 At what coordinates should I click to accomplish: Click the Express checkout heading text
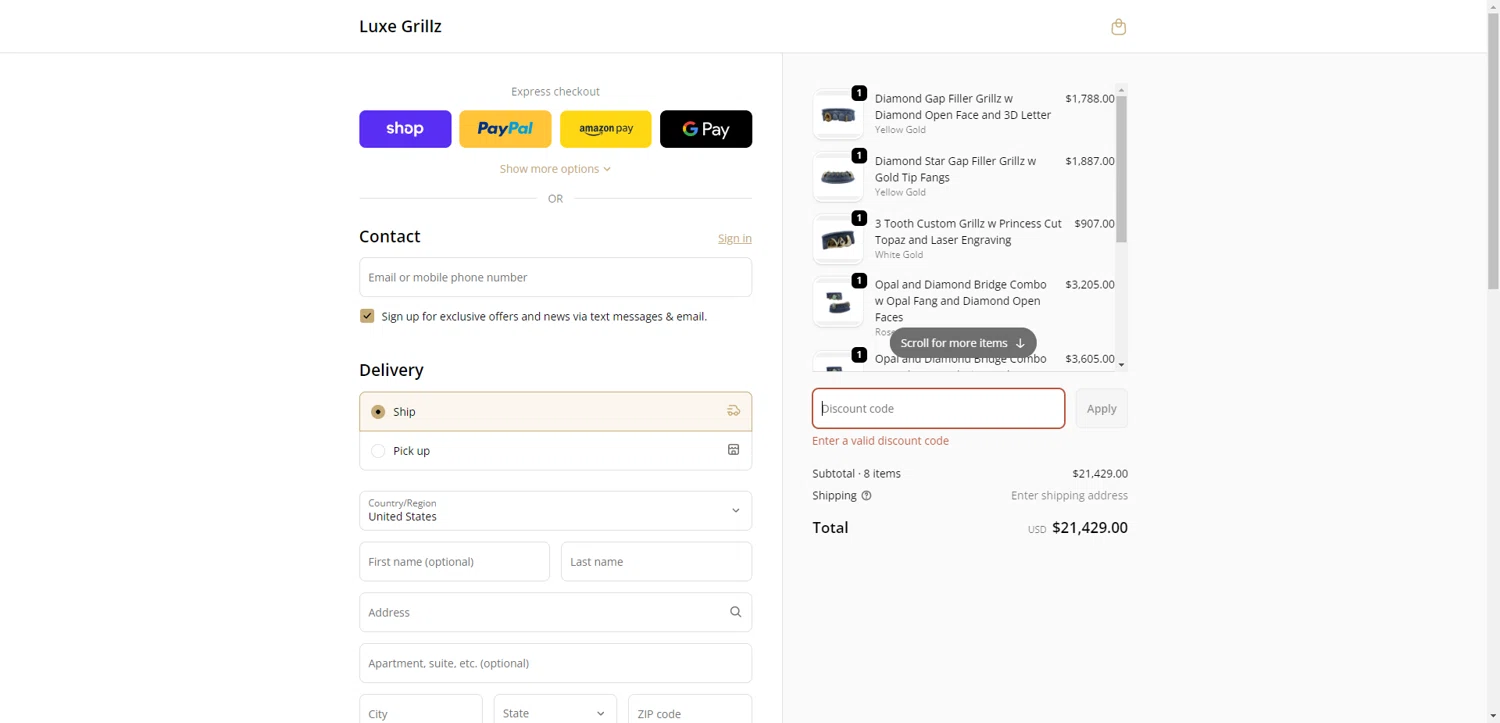click(555, 92)
